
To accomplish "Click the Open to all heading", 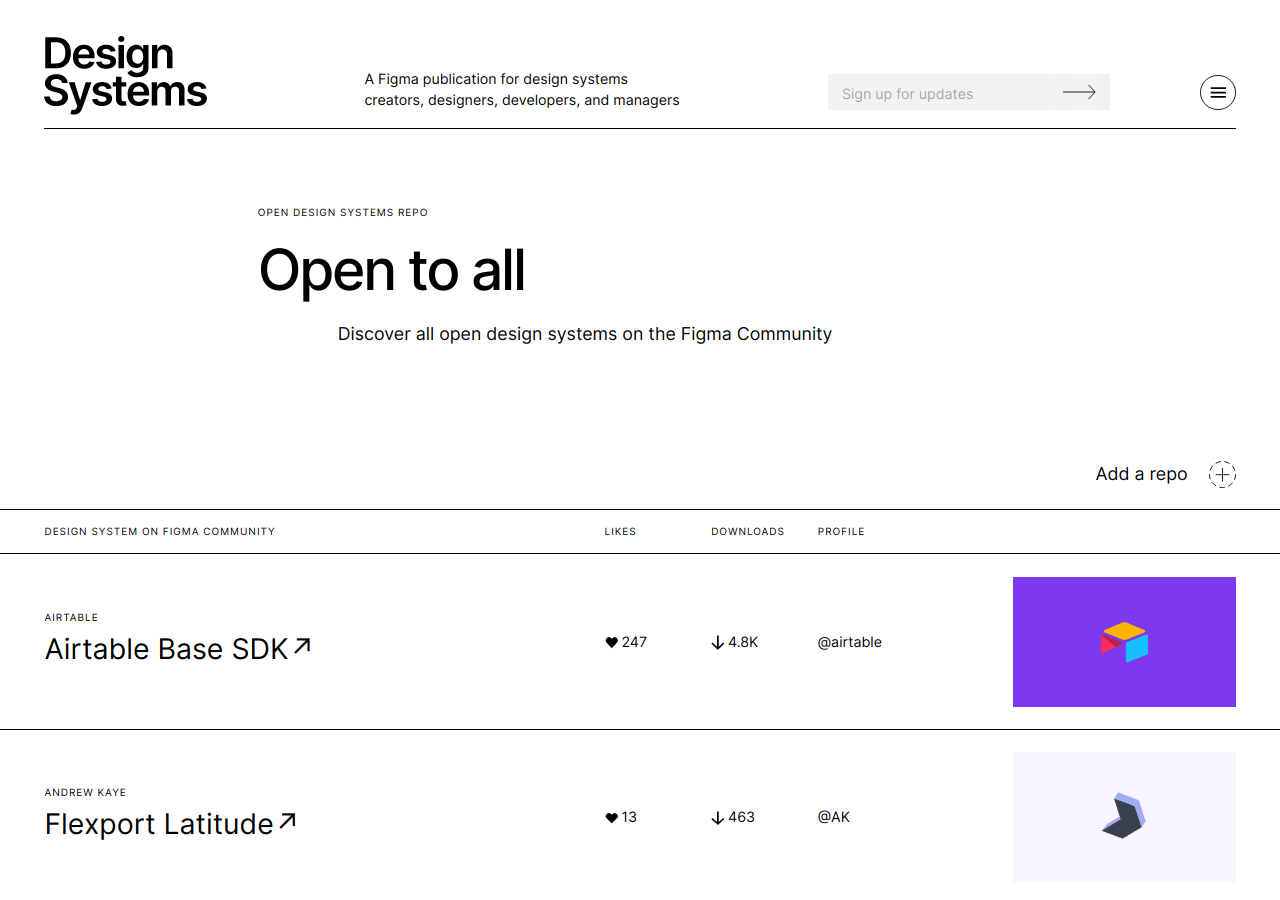I will (x=392, y=270).
